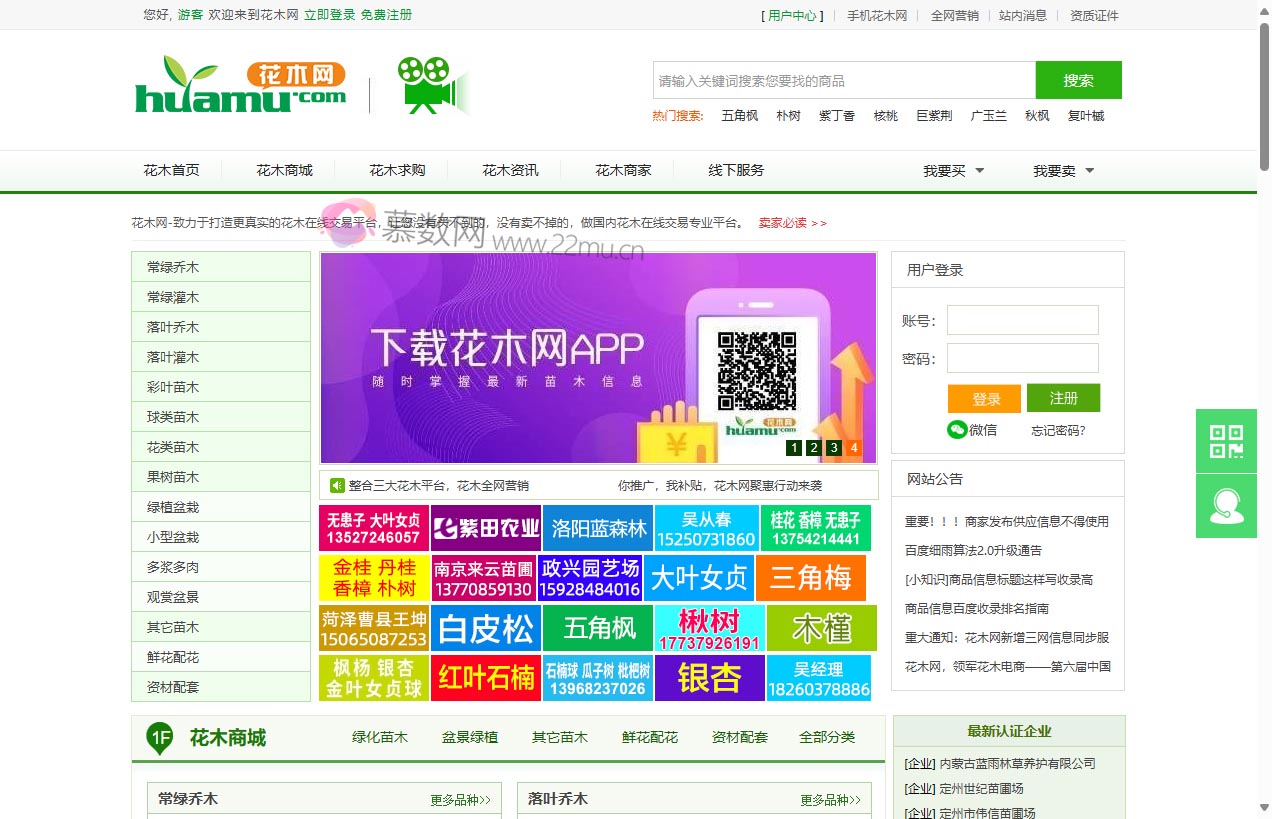The image size is (1272, 819).
Task: Switch to banner slide 1
Action: [794, 448]
